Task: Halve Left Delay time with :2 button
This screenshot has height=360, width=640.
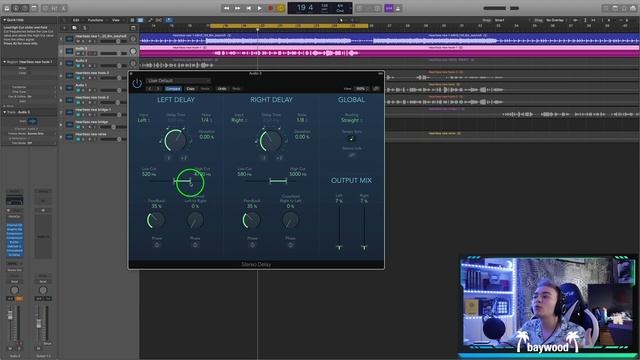Action: pos(169,158)
